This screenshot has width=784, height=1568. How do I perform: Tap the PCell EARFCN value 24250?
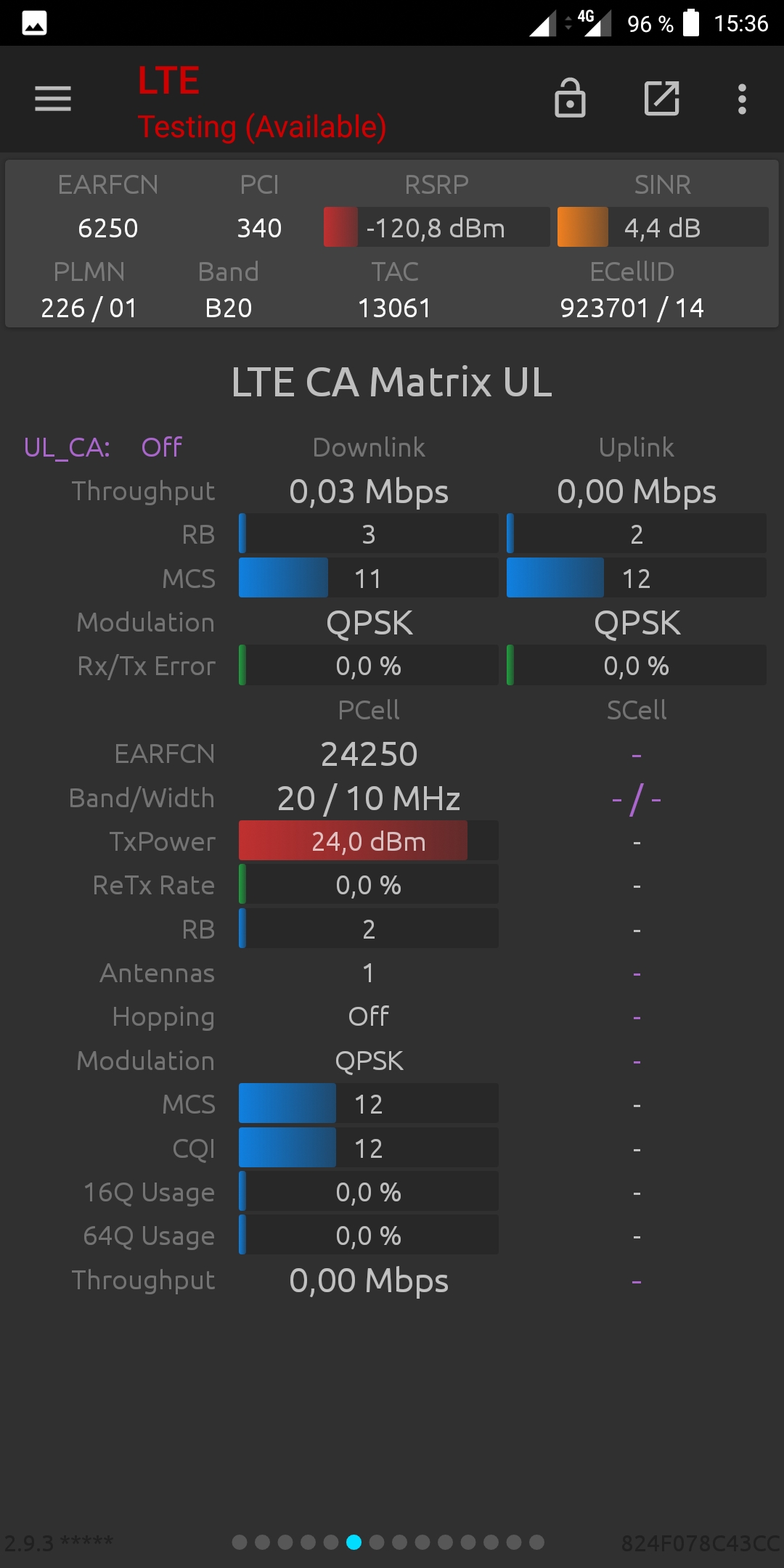[369, 754]
